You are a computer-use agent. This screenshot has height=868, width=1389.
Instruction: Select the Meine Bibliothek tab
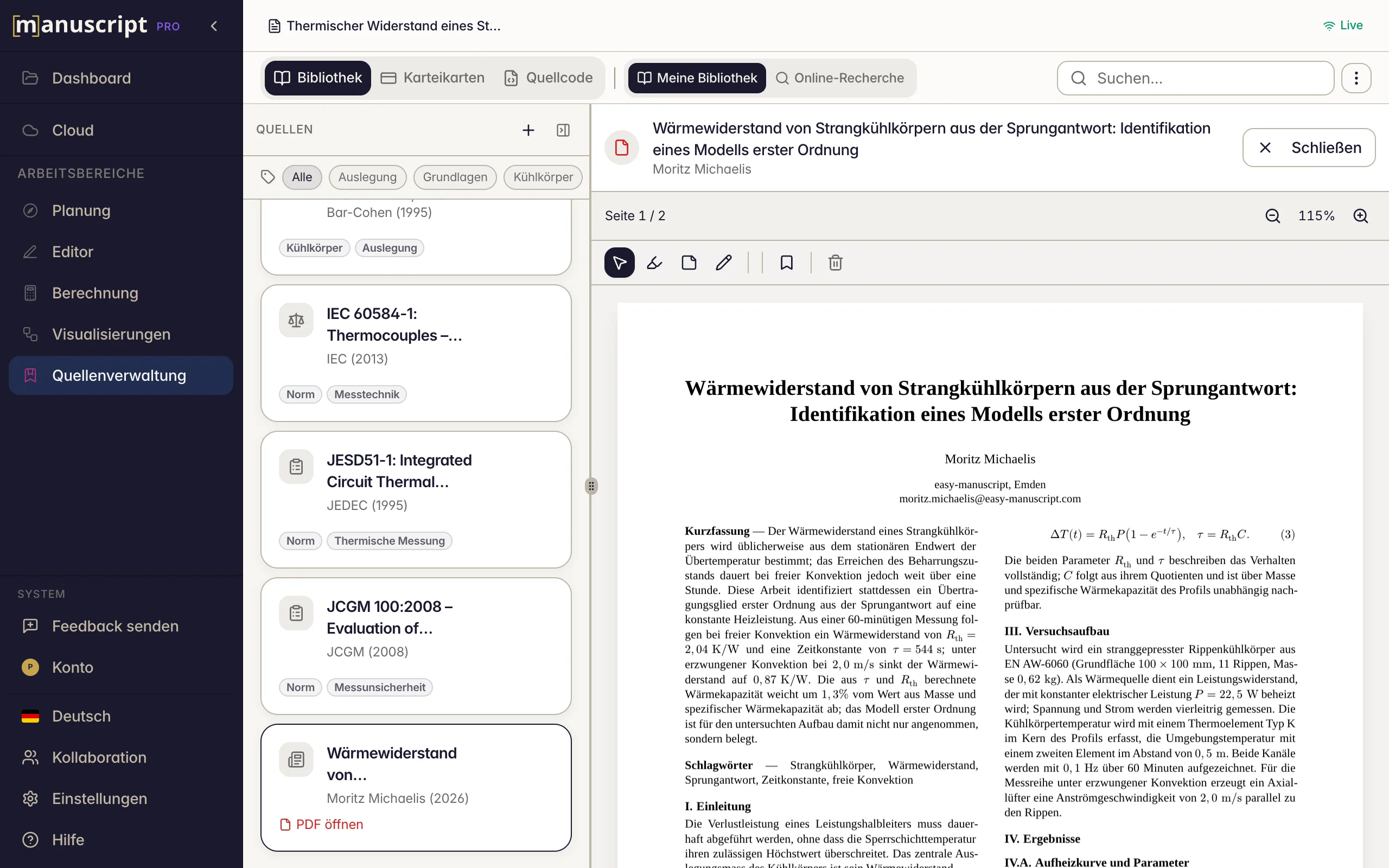[697, 78]
